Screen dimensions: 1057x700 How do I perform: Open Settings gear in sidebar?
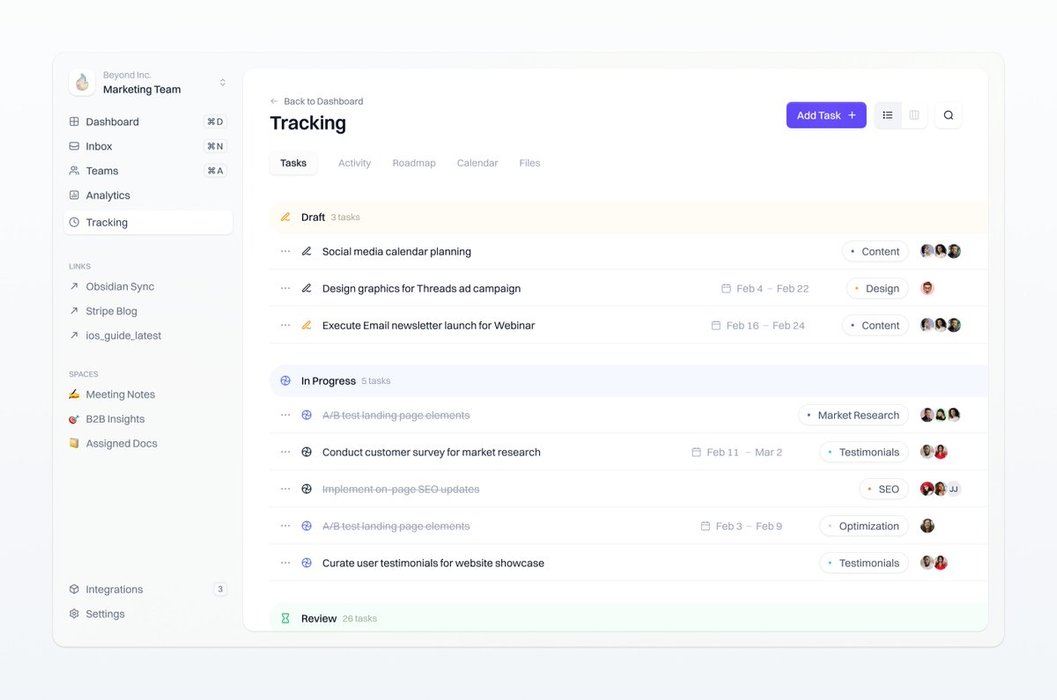[74, 614]
